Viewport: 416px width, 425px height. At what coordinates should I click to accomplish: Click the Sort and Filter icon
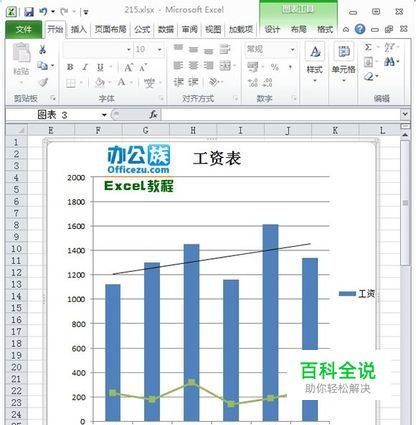389,47
